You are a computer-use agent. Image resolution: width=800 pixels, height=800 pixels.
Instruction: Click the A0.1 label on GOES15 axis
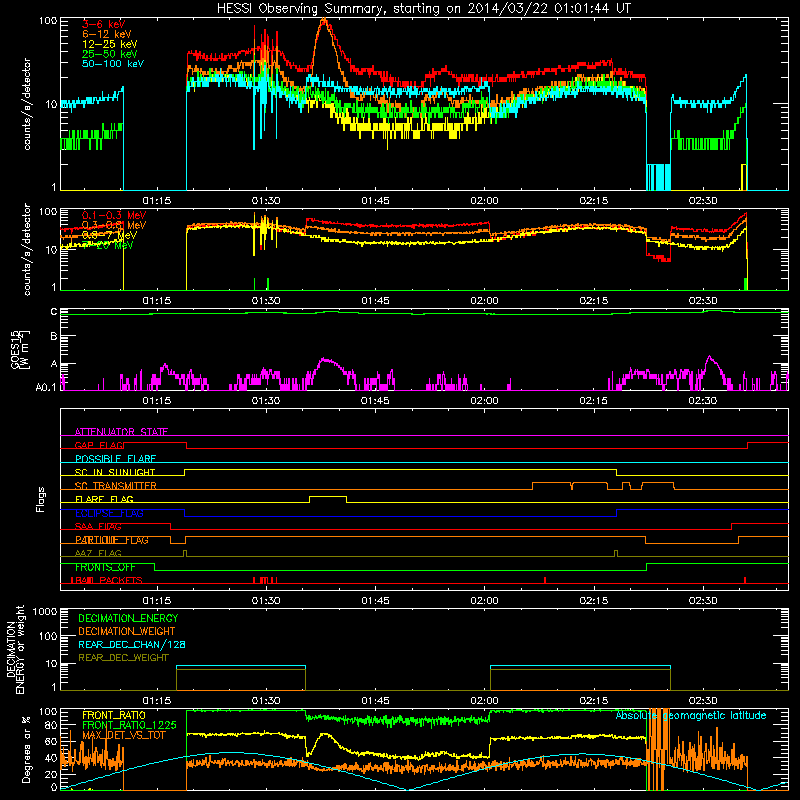pos(46,388)
